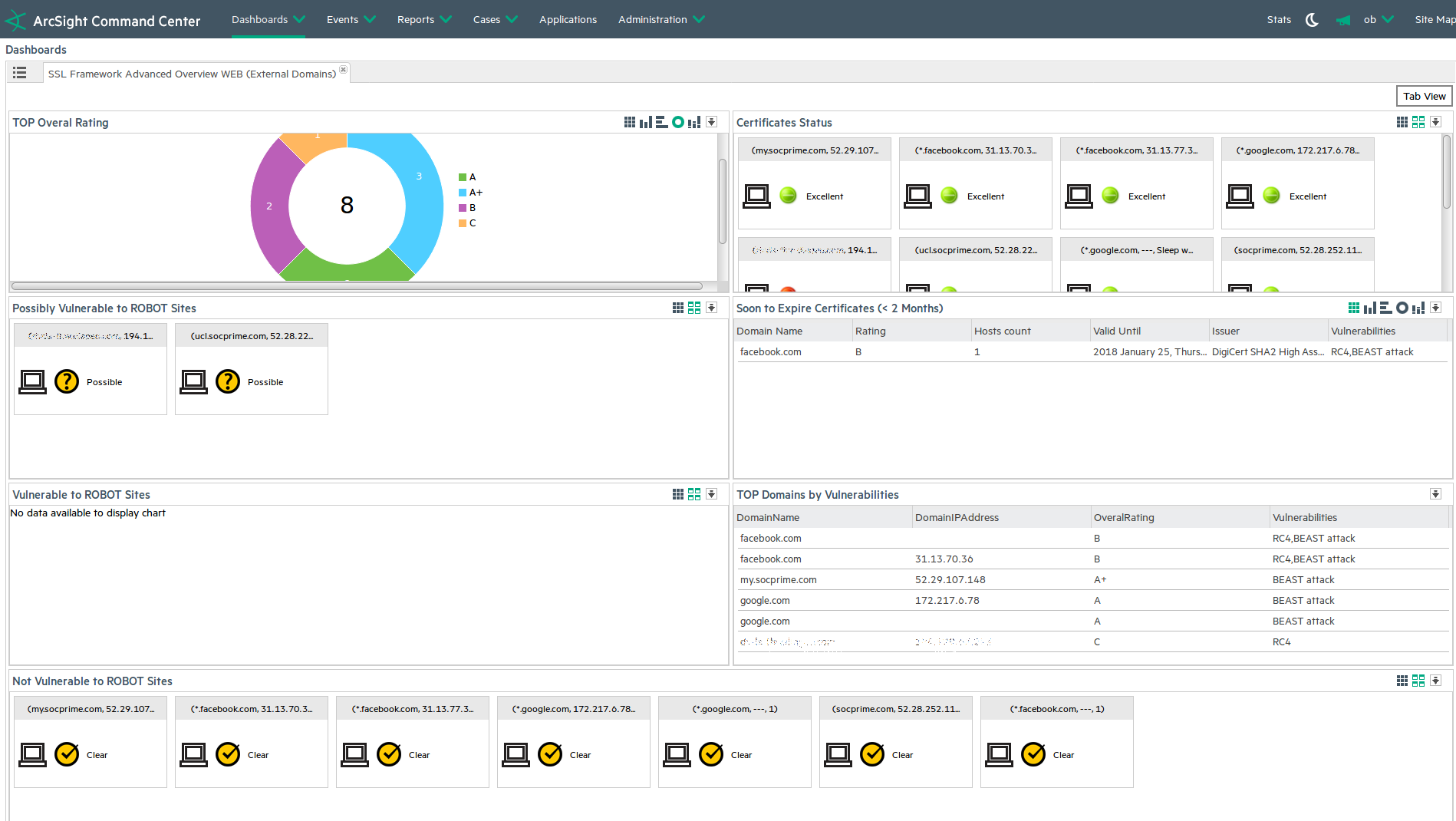Expand options dropdown for Vulnerable to ROBOT Sites
This screenshot has width=1456, height=821.
pyautogui.click(x=711, y=494)
